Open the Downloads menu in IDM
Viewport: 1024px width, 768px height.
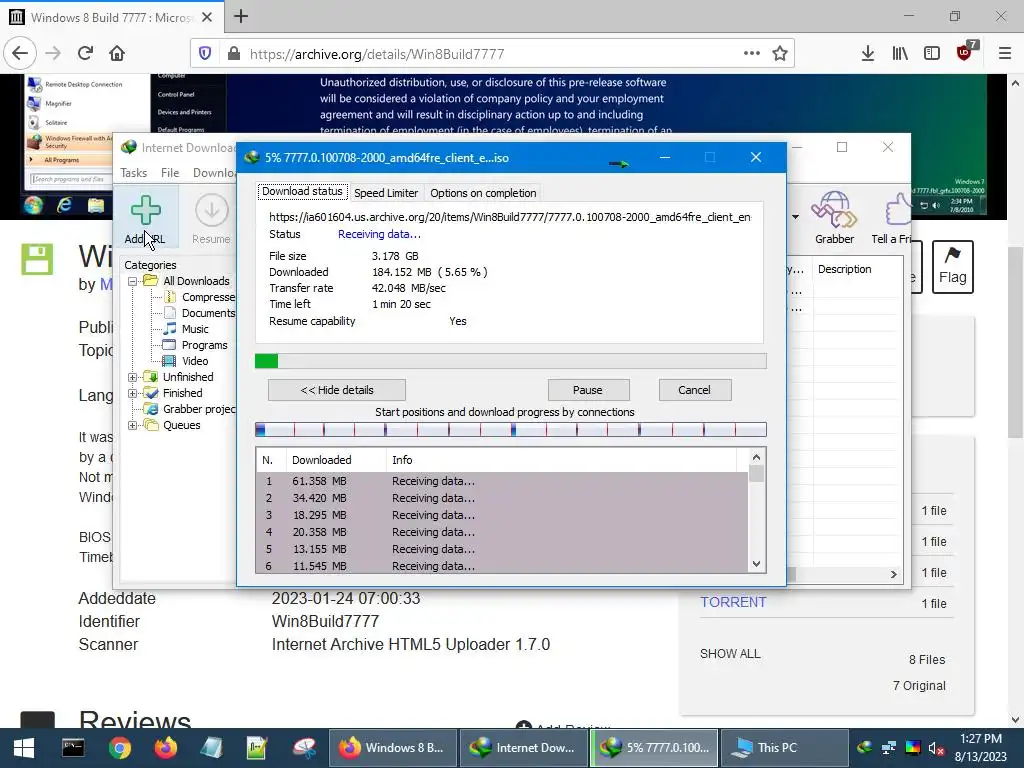click(x=214, y=173)
